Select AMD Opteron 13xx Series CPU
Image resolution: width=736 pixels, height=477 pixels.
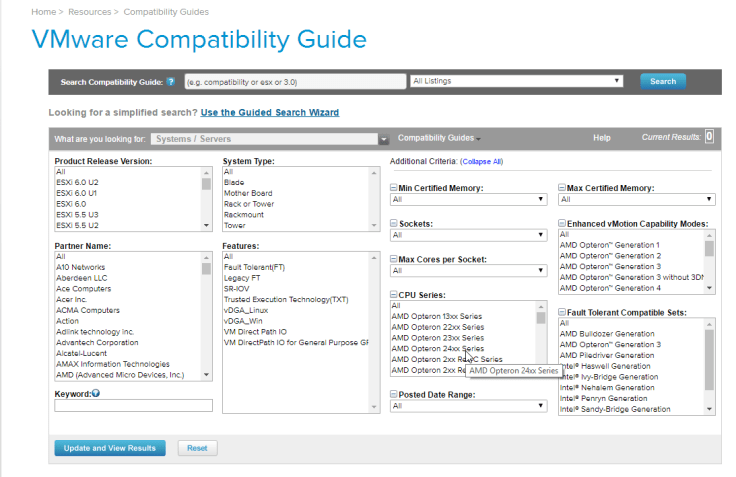coord(437,316)
